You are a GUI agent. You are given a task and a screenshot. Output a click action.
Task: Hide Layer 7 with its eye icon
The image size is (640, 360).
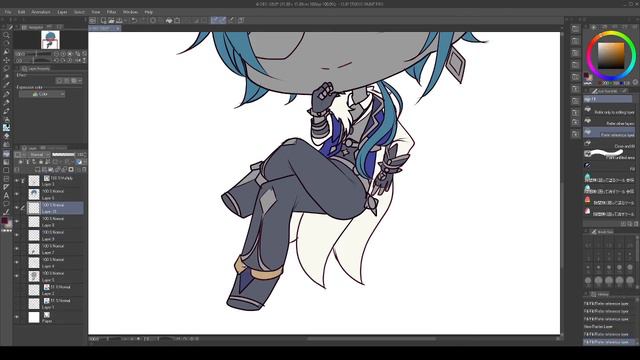(x=17, y=249)
